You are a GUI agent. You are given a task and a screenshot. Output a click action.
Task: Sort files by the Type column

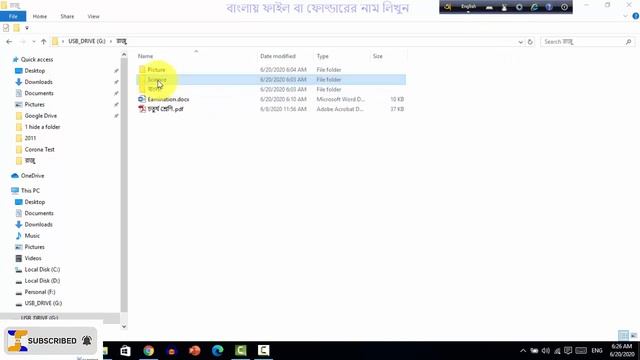tap(322, 56)
